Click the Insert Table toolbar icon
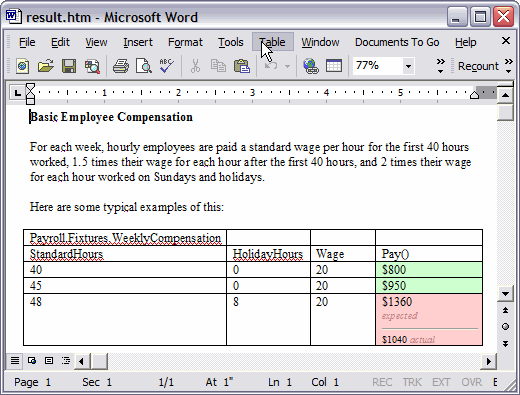This screenshot has height=395, width=520. [x=334, y=66]
